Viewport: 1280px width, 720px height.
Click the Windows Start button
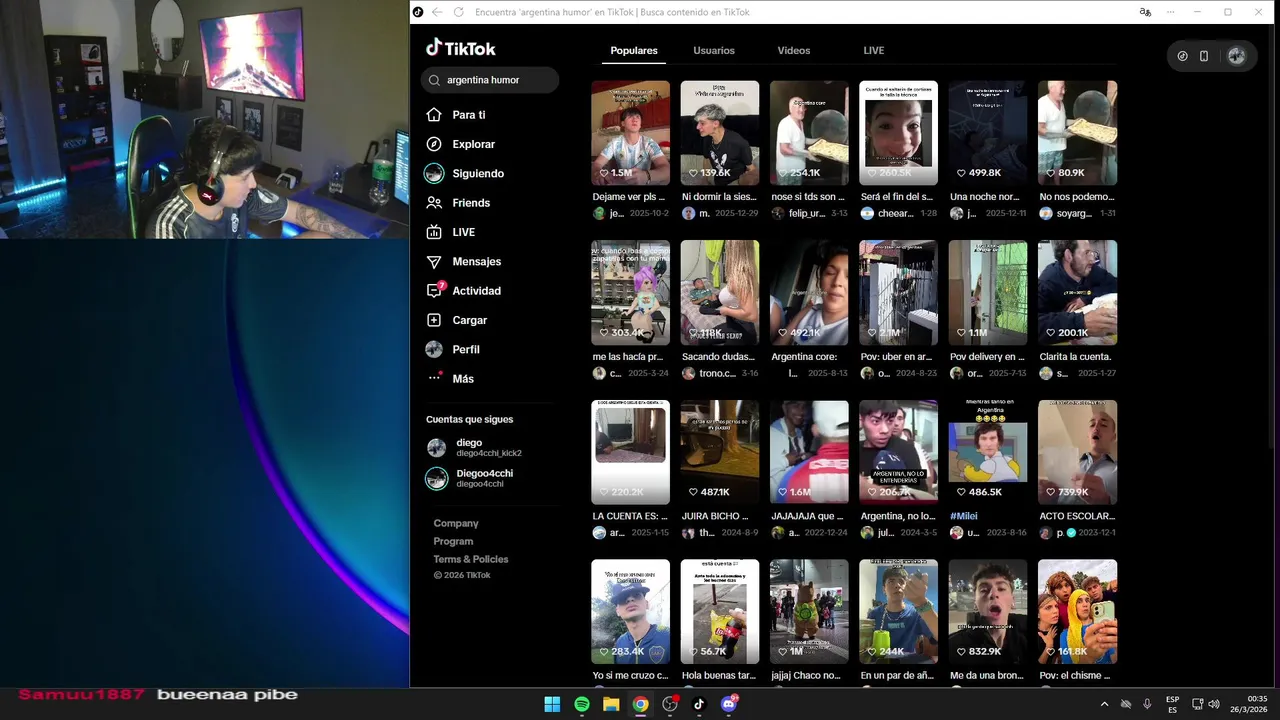tap(552, 704)
